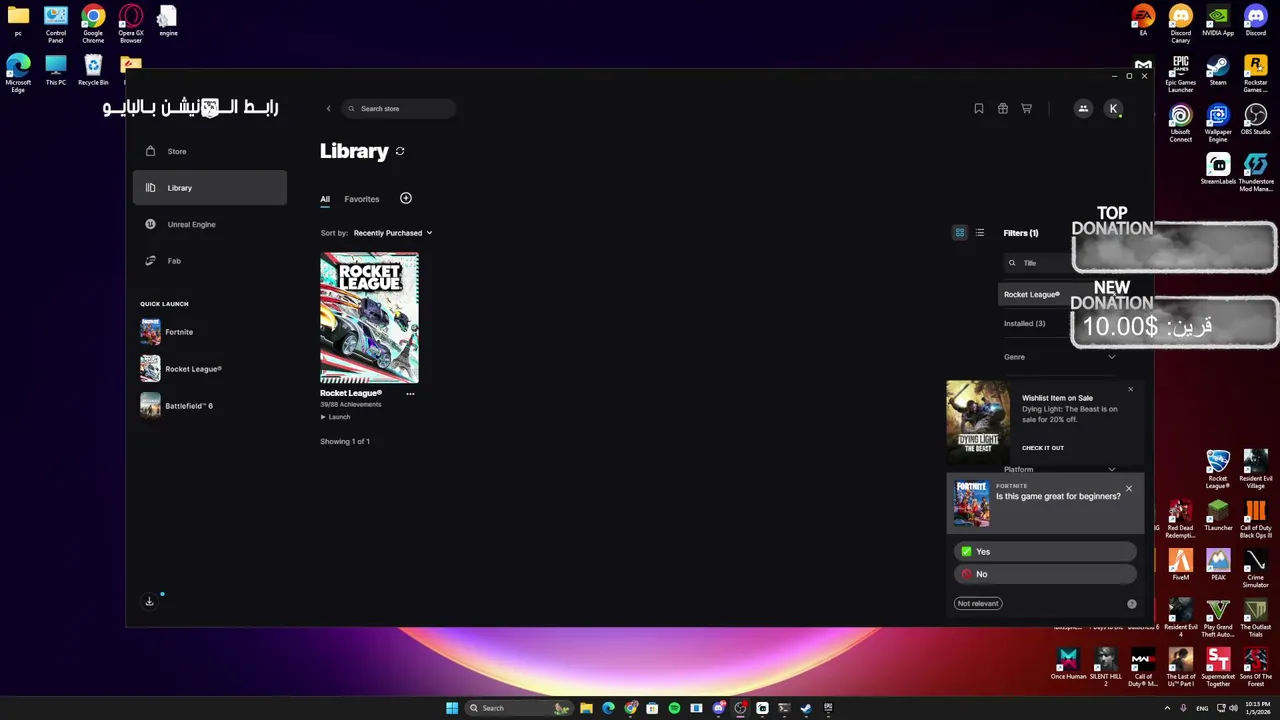The width and height of the screenshot is (1280, 720).
Task: Answer No to the Fortnite survey
Action: click(x=1045, y=574)
